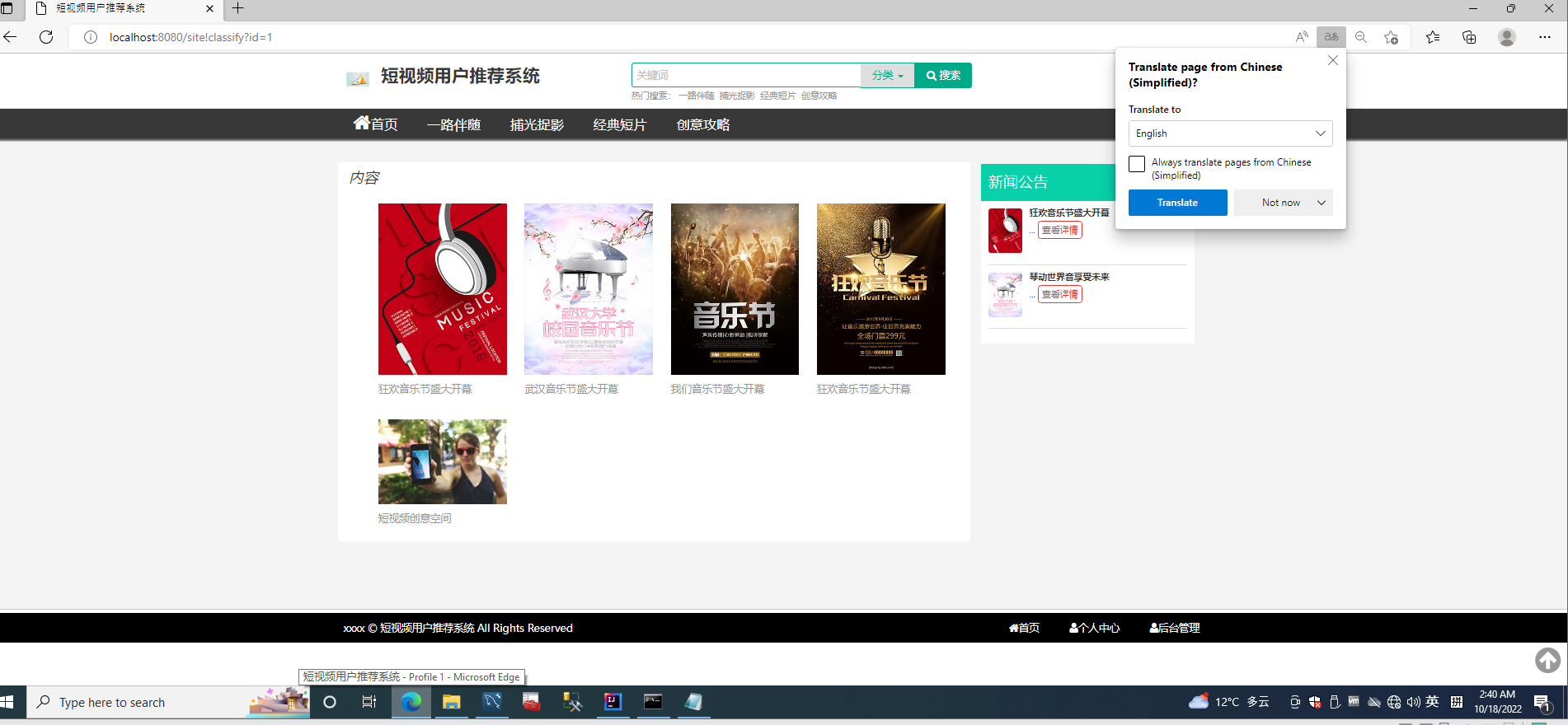Open the Favorites list icon
This screenshot has width=1568, height=725.
click(x=1433, y=37)
